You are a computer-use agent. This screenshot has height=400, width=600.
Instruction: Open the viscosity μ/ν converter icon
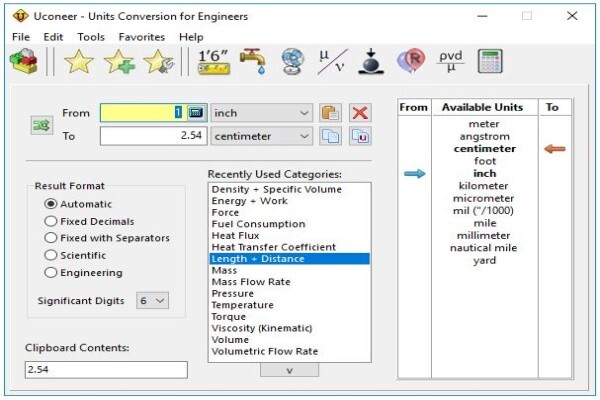tap(332, 61)
